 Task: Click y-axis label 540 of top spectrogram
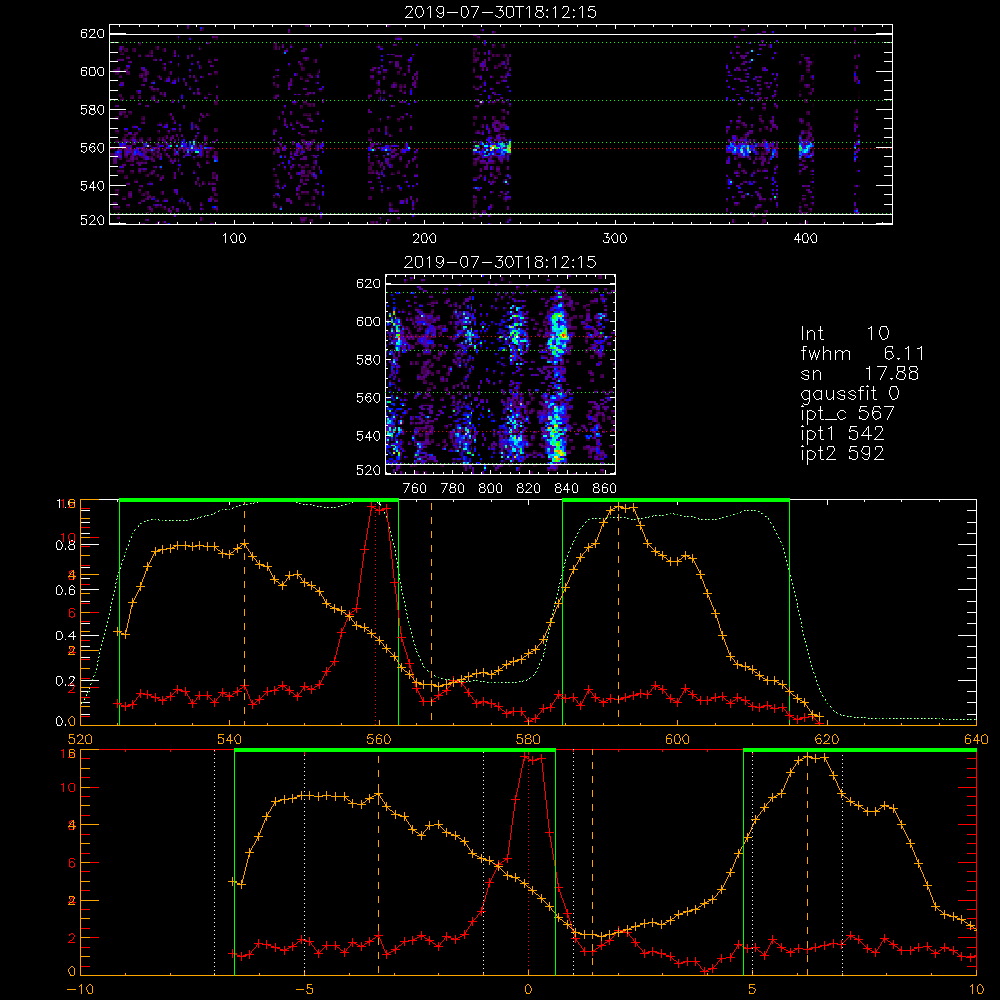click(x=92, y=186)
